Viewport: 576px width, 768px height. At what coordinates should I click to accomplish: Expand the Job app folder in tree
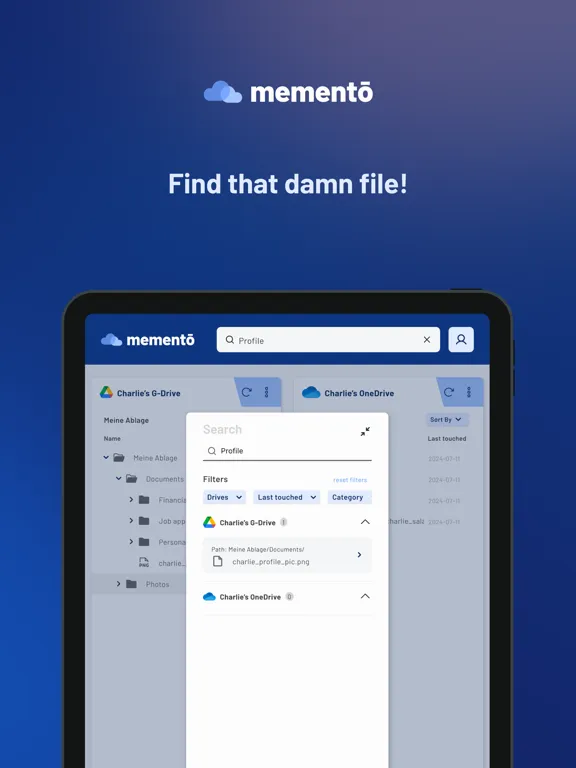coord(131,521)
